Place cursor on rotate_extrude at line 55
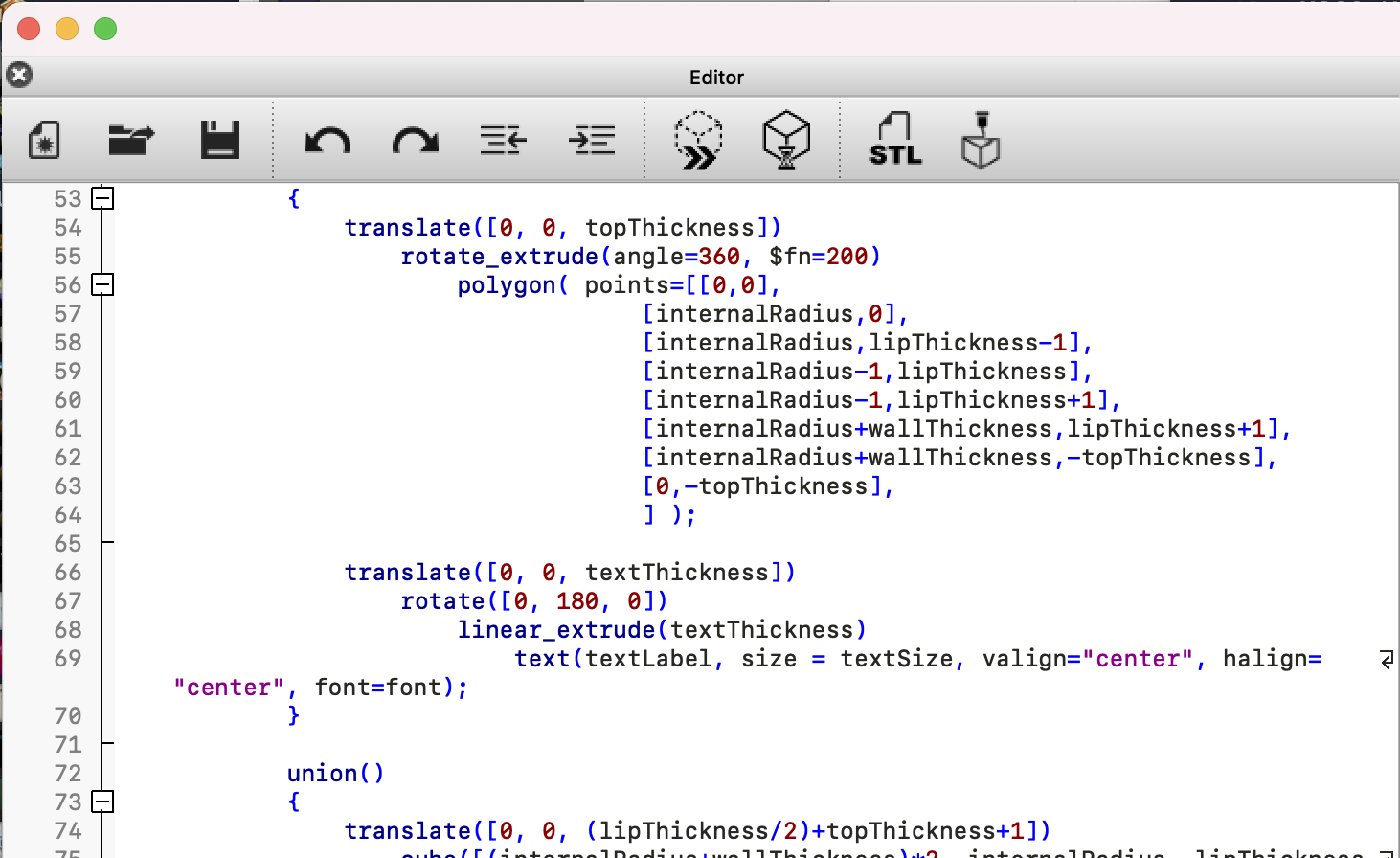 [x=500, y=257]
